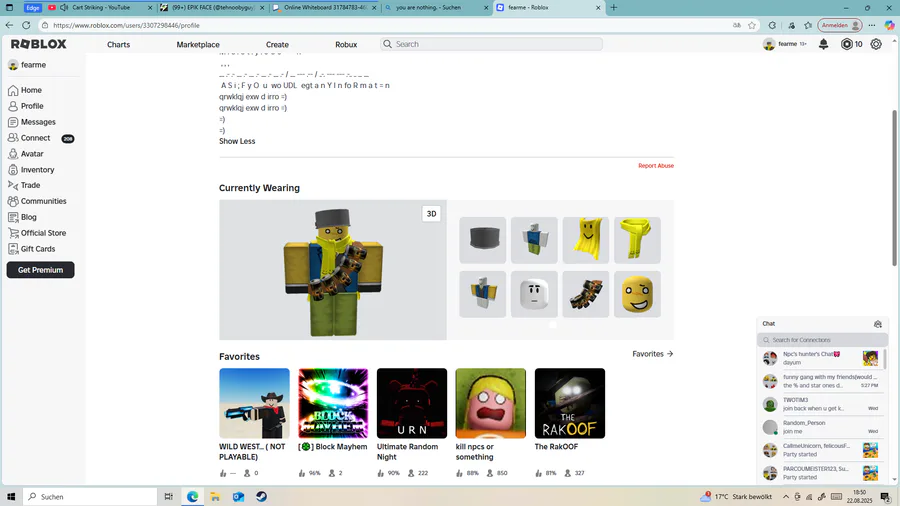Click the Robux menu item

(x=346, y=44)
